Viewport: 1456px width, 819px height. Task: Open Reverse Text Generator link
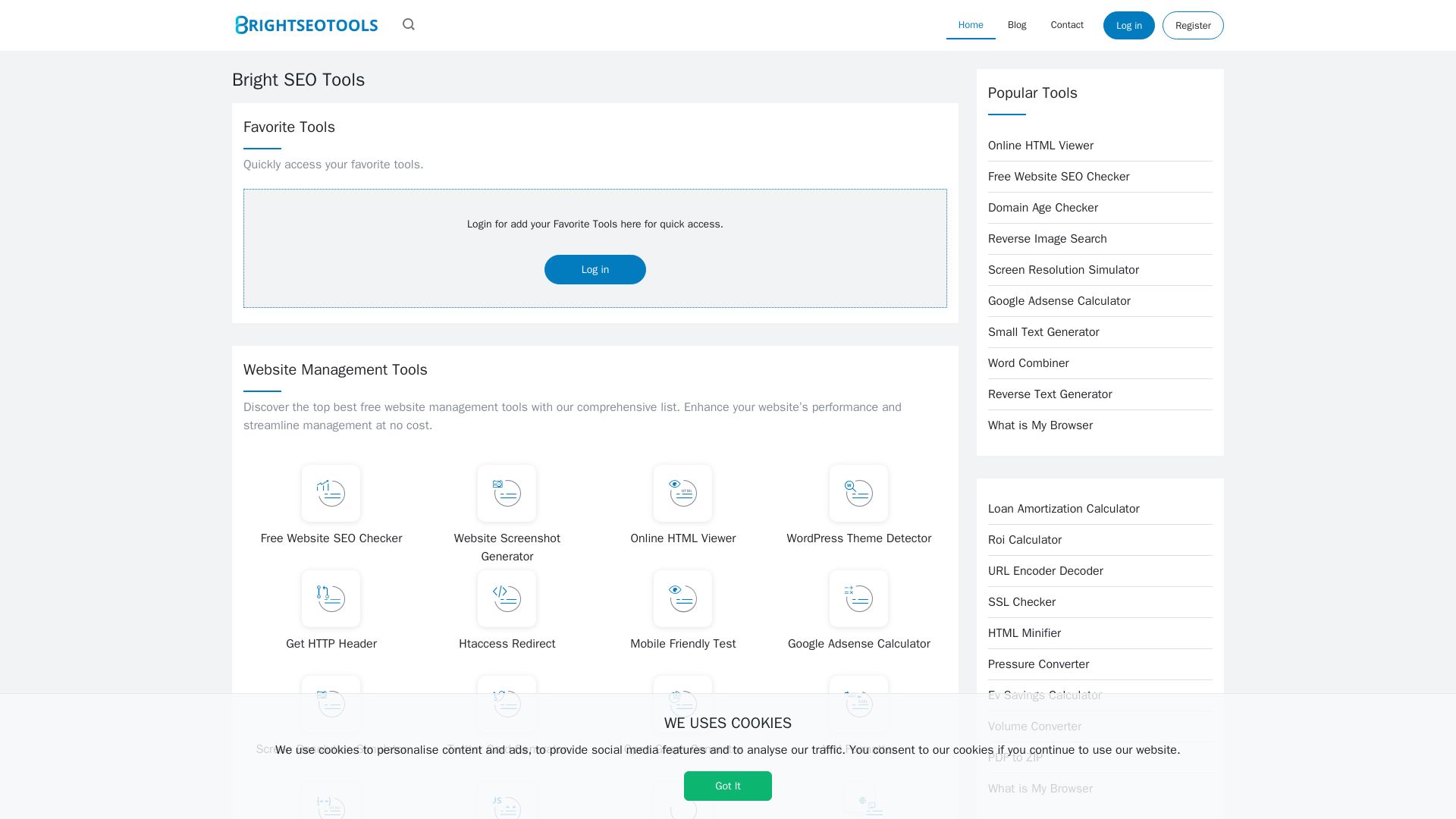pos(1050,394)
